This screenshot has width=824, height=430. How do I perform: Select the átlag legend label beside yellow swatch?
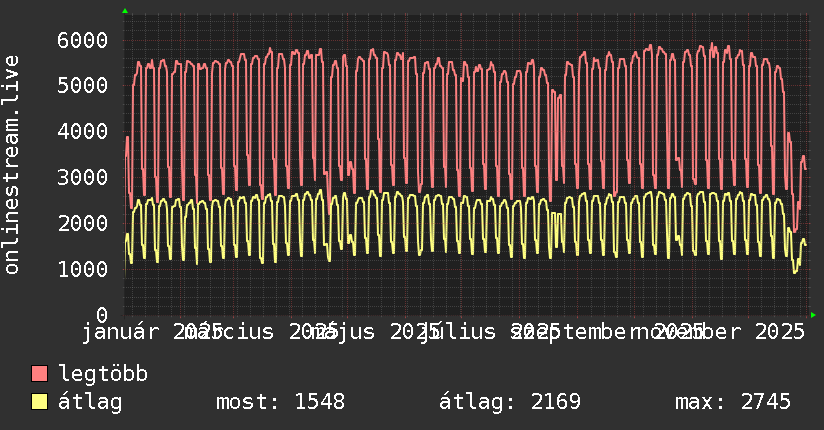90,402
